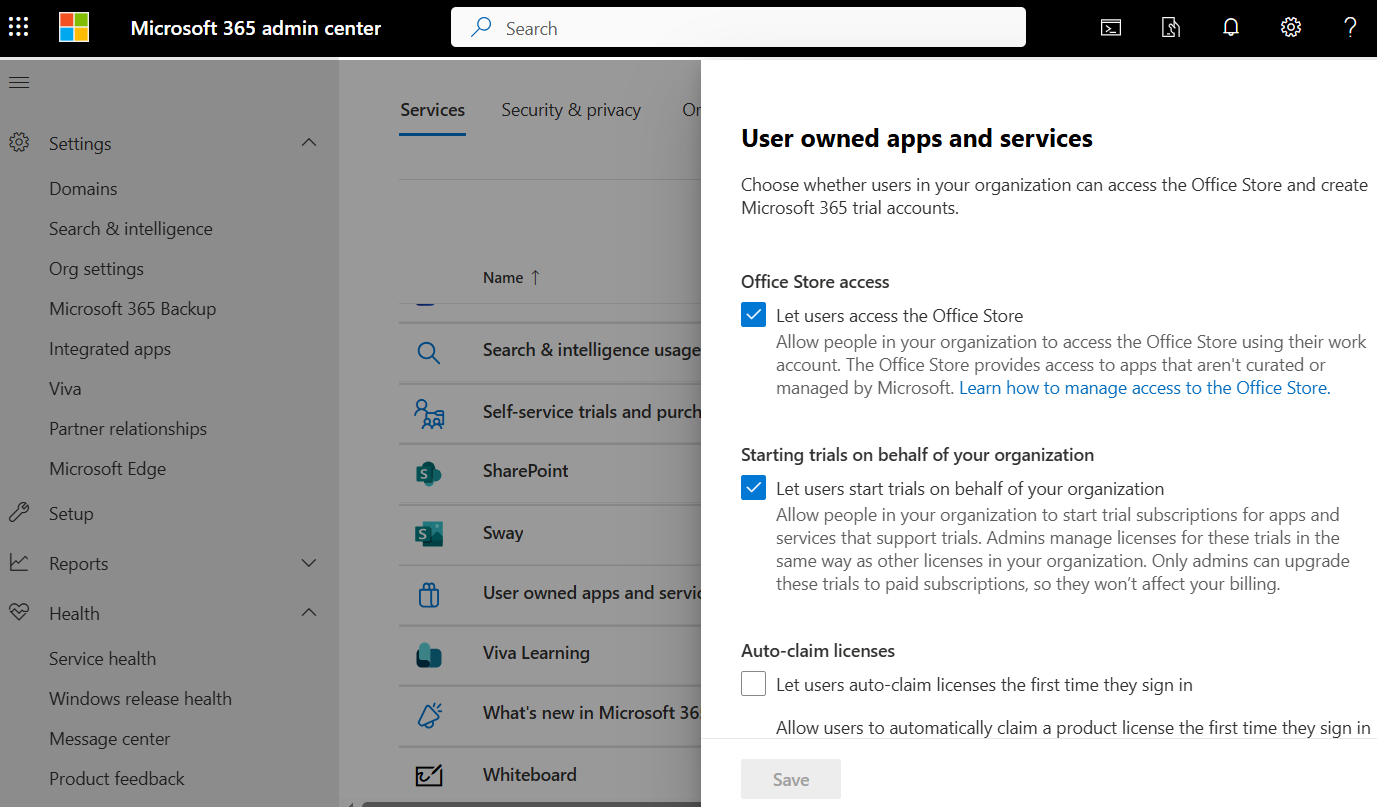This screenshot has width=1377, height=807.
Task: Collapse the Health section chevron
Action: click(309, 612)
